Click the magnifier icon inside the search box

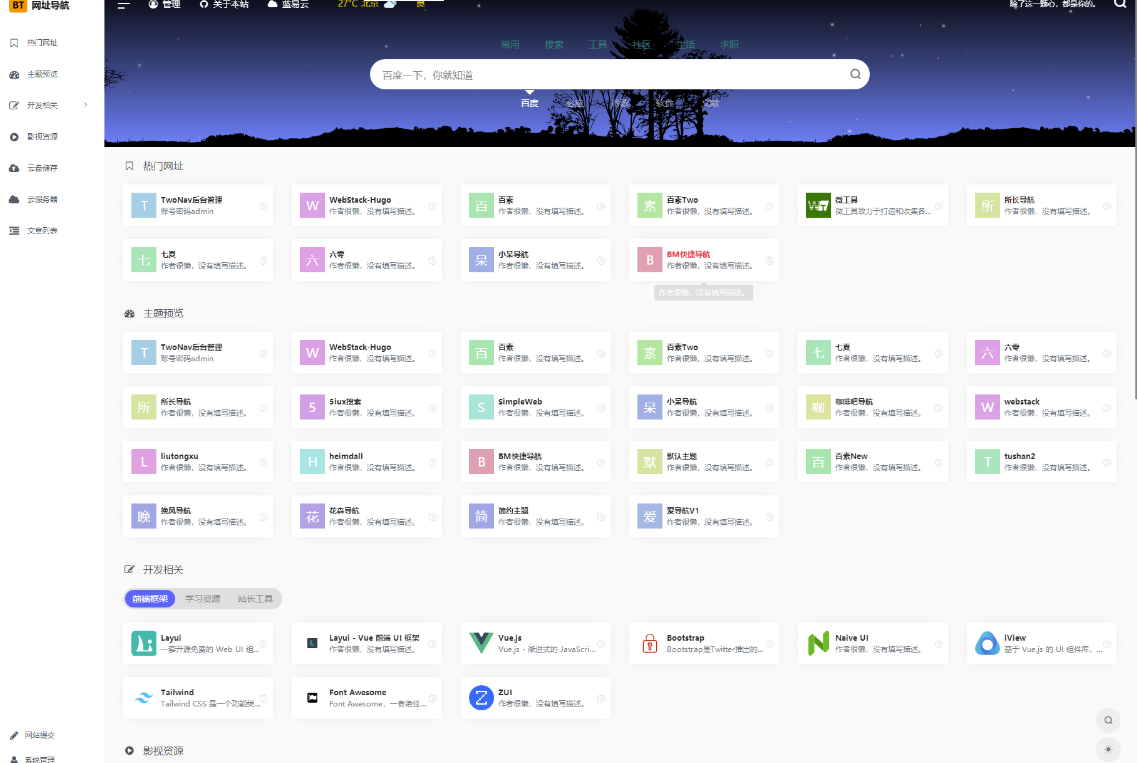[855, 74]
